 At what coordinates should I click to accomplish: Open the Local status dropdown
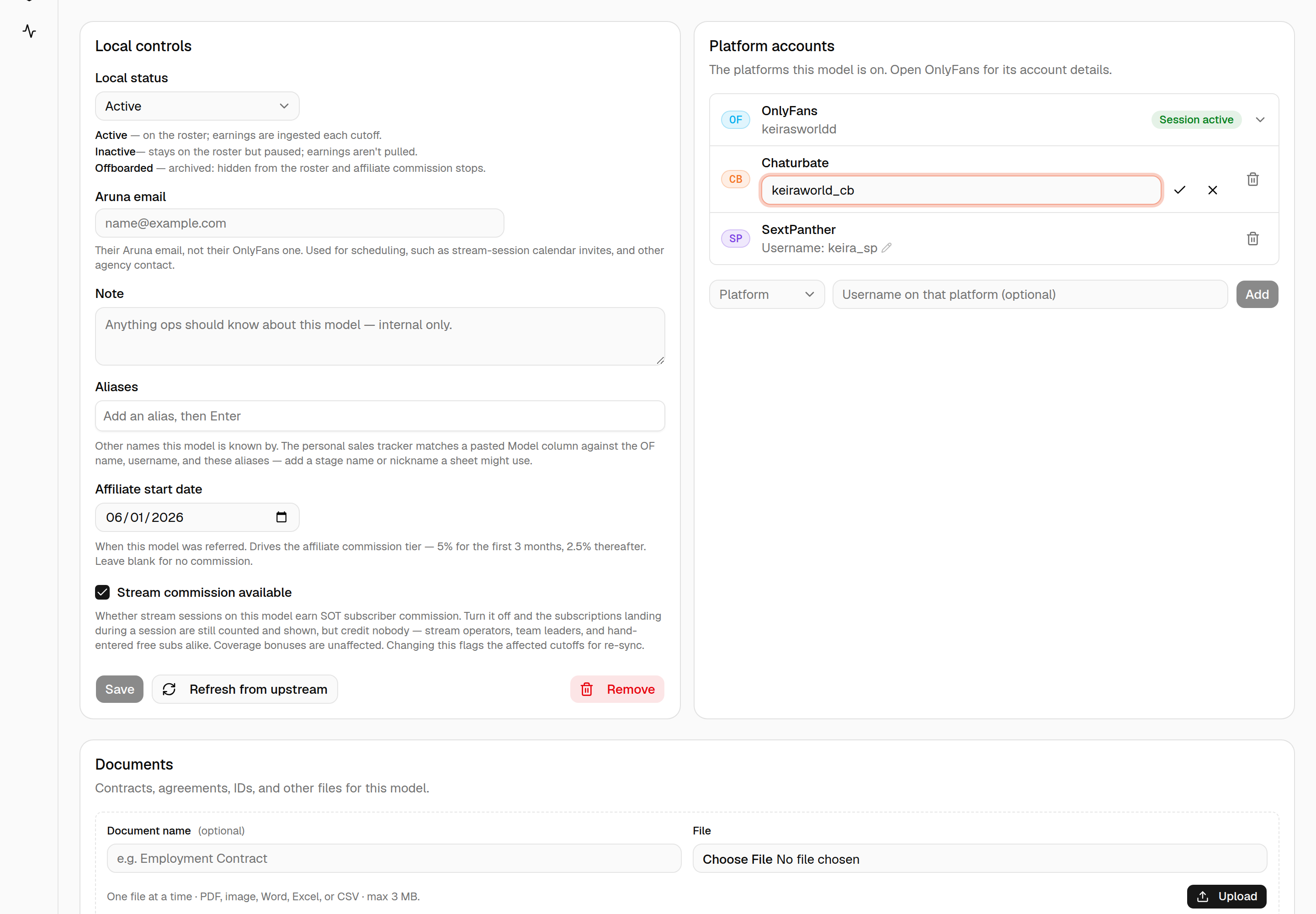click(197, 106)
